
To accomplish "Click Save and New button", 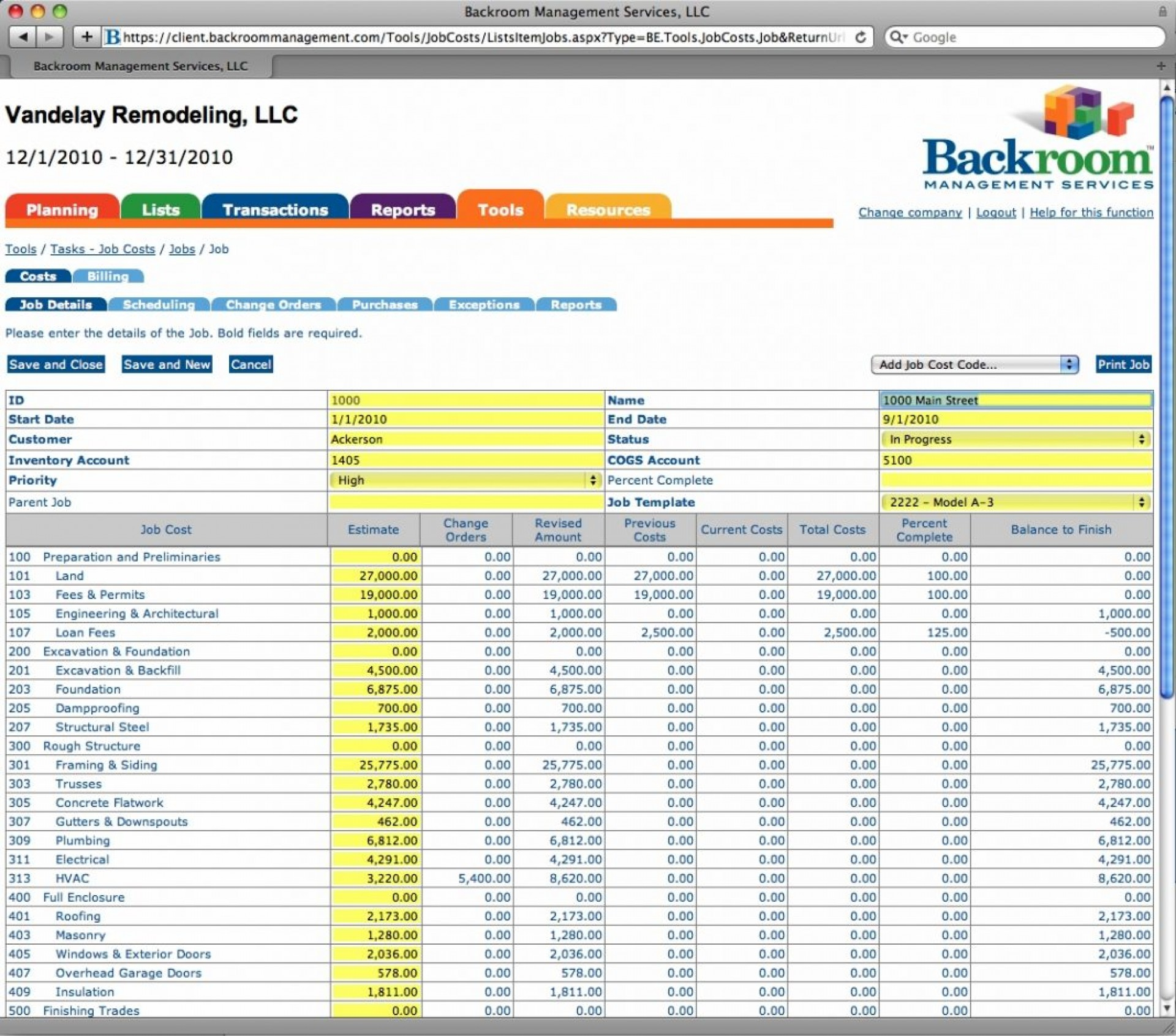I will click(166, 364).
